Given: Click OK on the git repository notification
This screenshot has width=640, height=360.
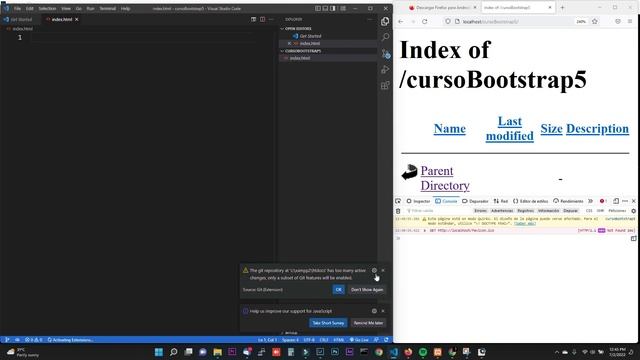Looking at the screenshot, I should [338, 289].
